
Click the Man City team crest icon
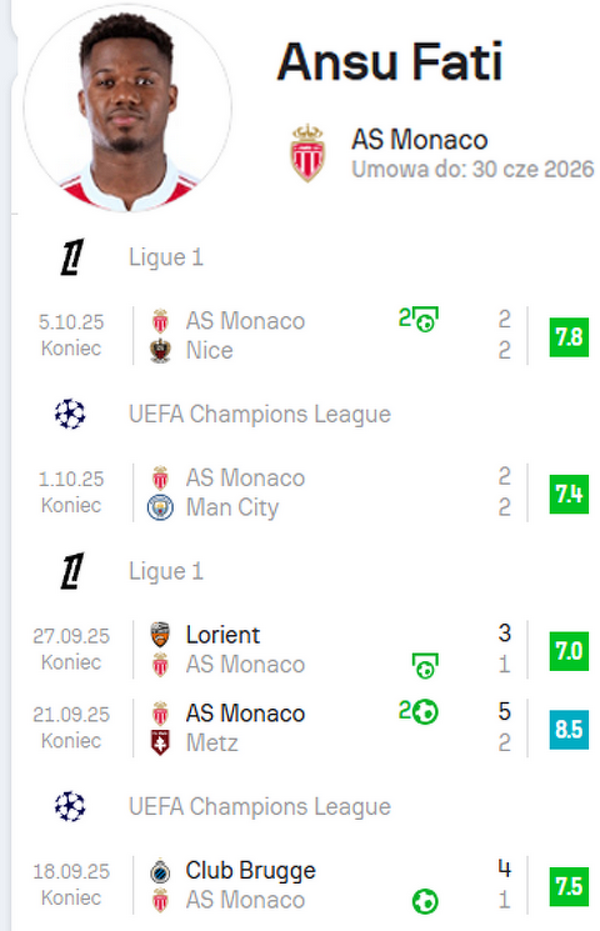pyautogui.click(x=160, y=508)
